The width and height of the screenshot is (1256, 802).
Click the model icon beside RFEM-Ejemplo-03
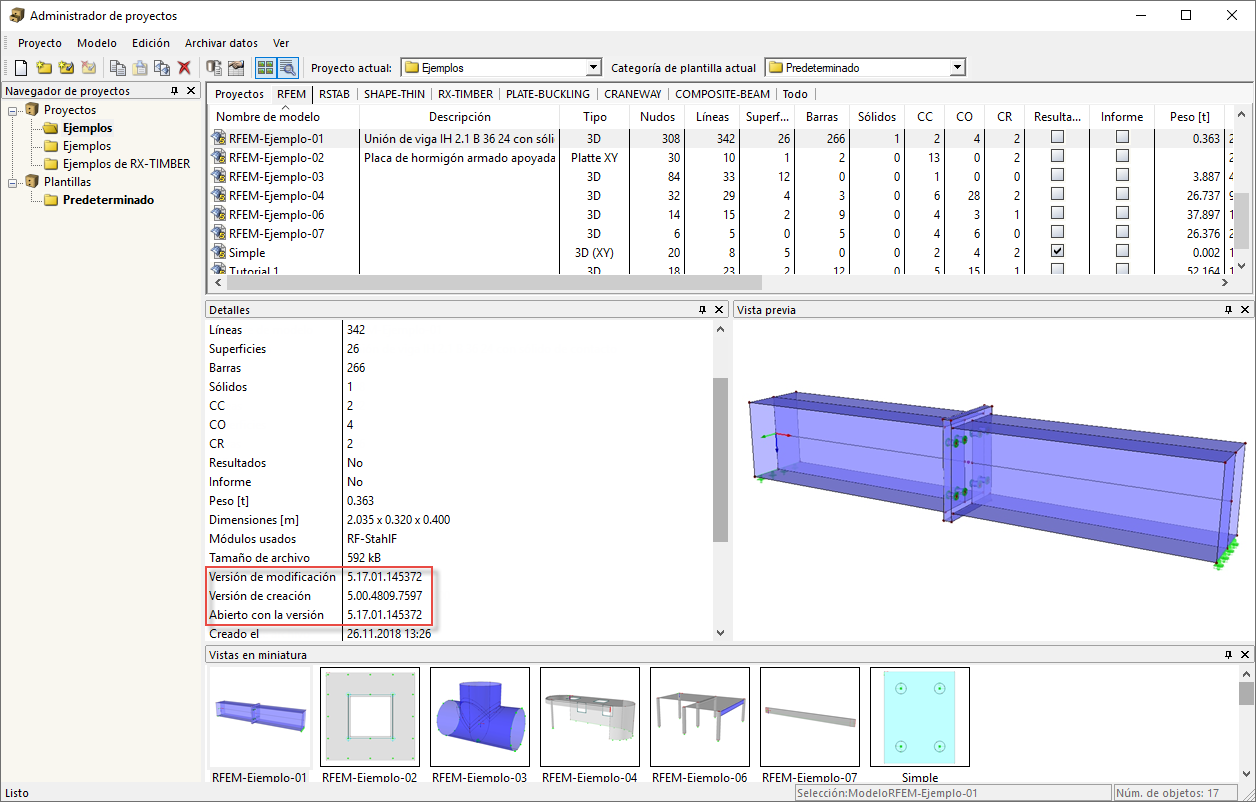[219, 177]
